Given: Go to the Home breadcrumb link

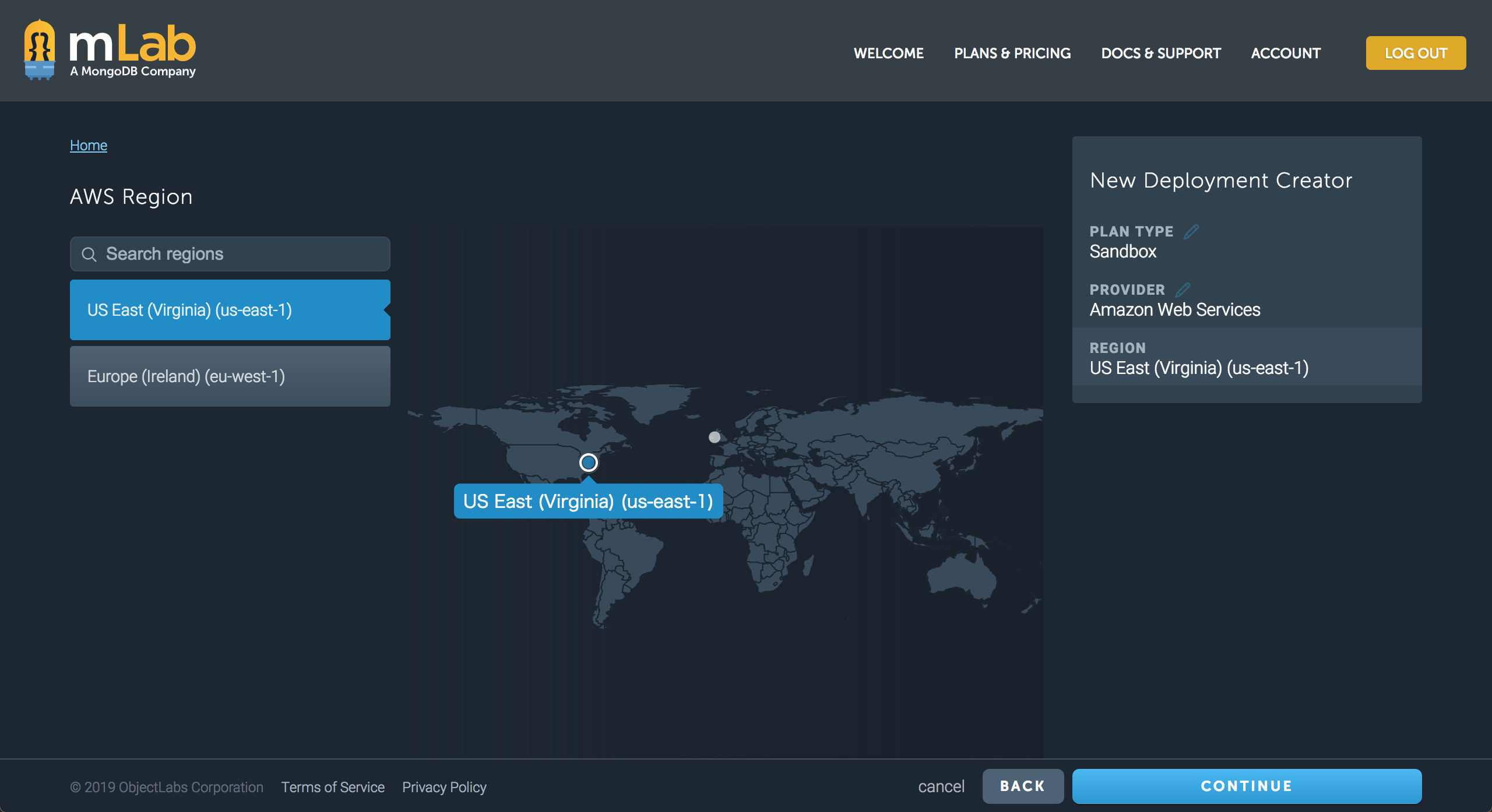Looking at the screenshot, I should click(89, 145).
